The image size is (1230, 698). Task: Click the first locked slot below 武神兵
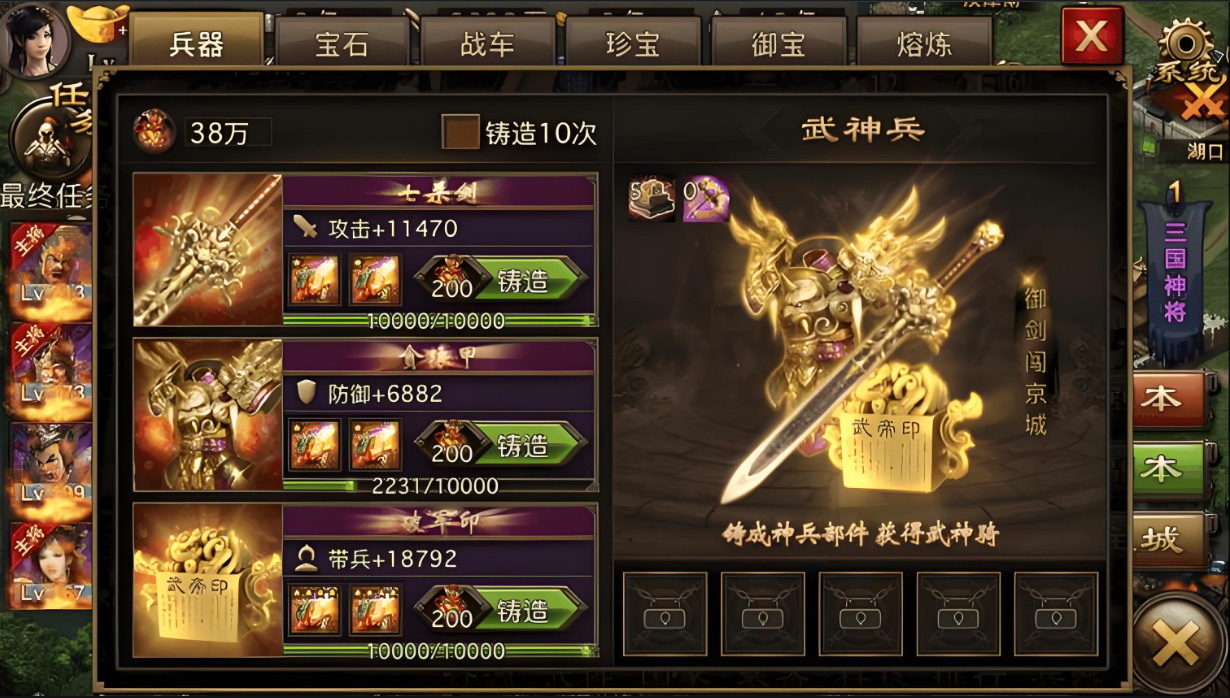tap(665, 614)
